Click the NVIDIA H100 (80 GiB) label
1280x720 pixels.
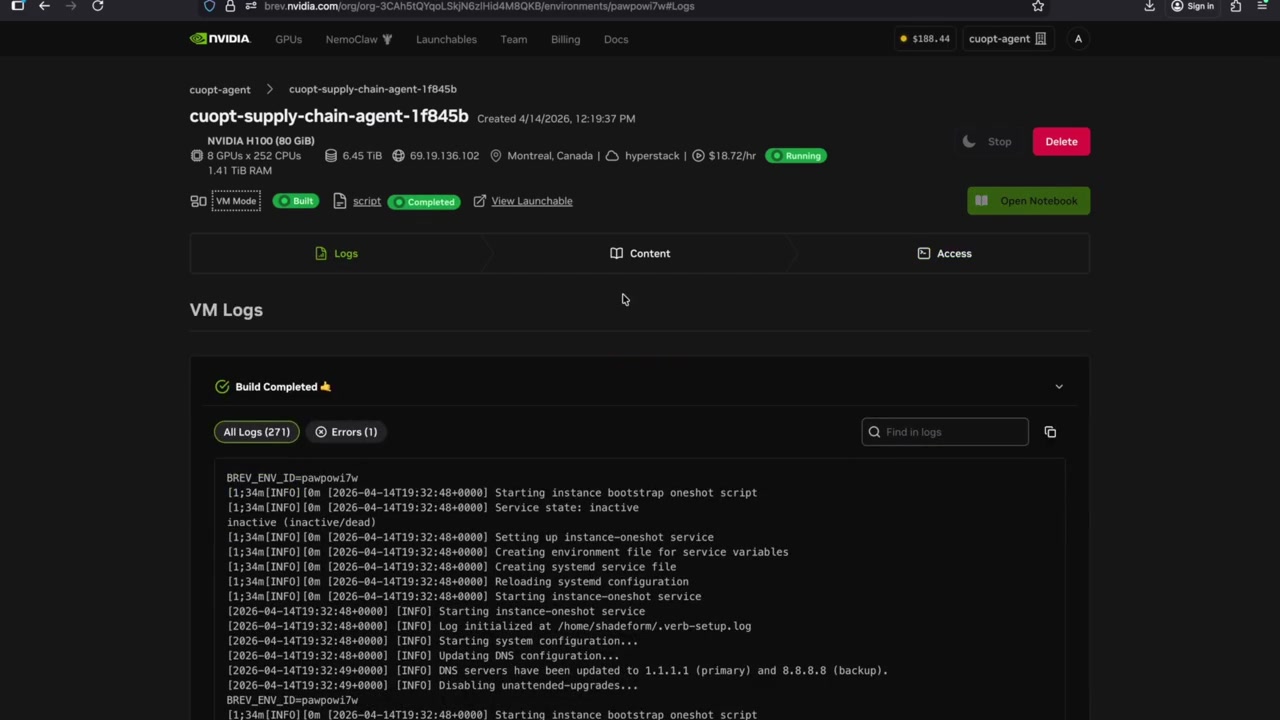click(x=261, y=141)
